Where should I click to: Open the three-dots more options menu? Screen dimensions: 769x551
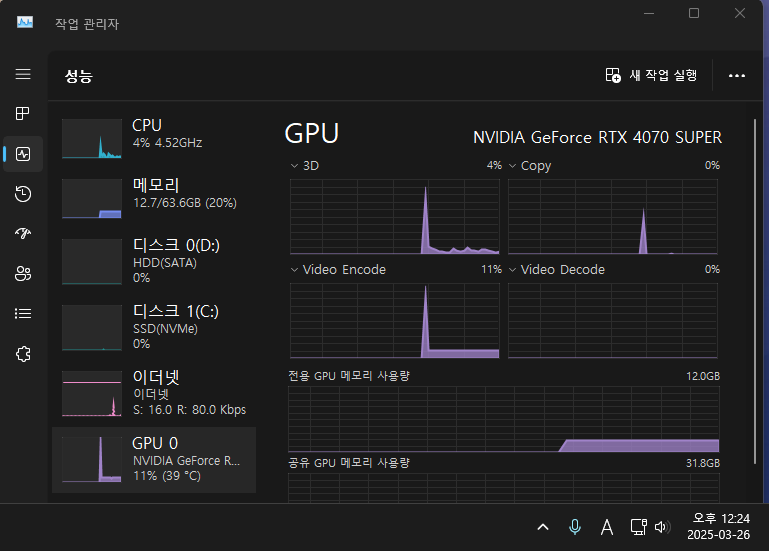737,76
